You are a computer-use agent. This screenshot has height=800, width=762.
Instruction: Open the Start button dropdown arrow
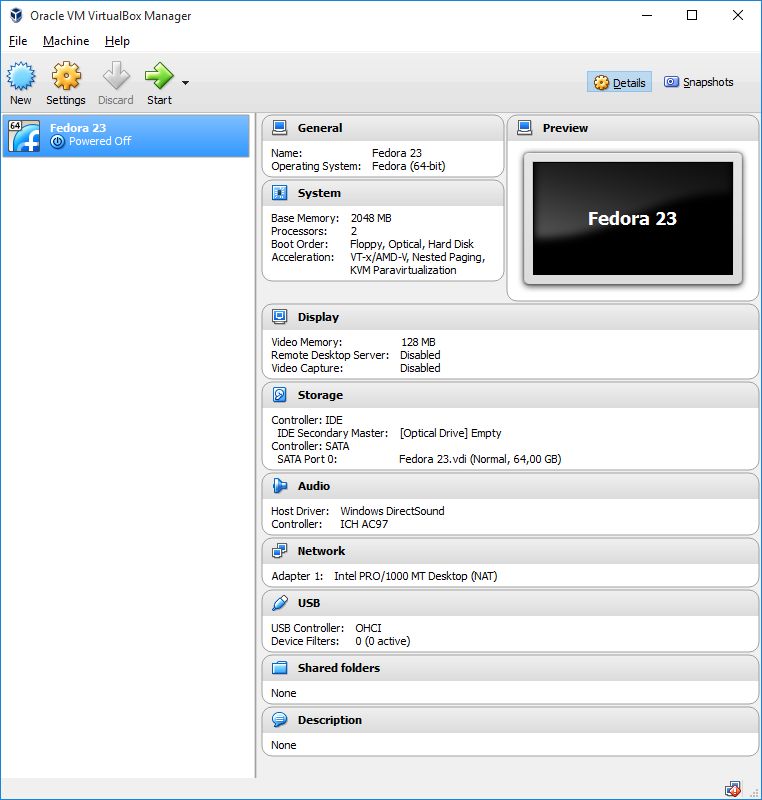185,83
